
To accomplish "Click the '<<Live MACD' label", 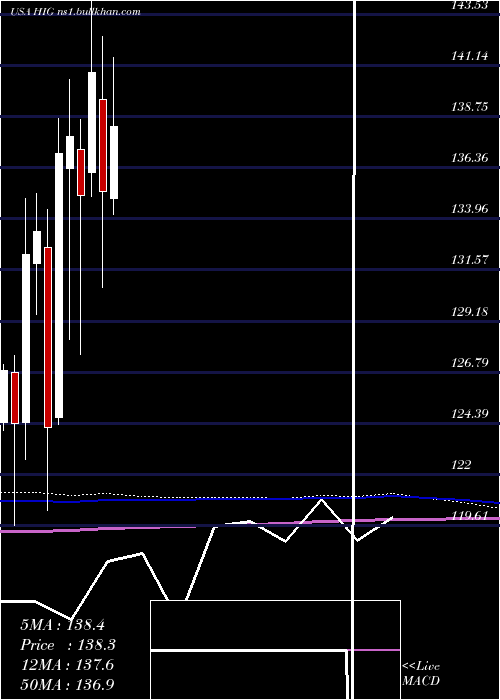I will click(421, 674).
